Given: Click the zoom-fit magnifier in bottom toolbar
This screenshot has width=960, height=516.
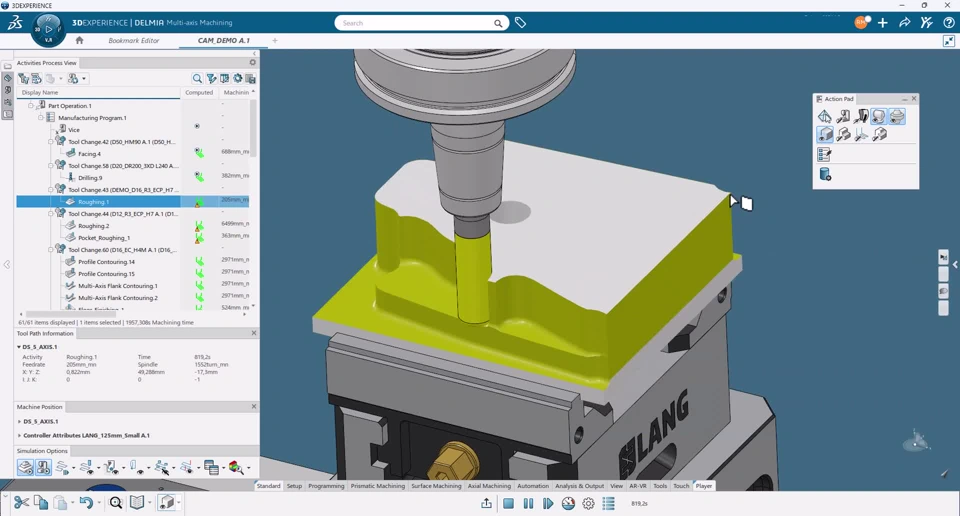Looking at the screenshot, I should (116, 503).
